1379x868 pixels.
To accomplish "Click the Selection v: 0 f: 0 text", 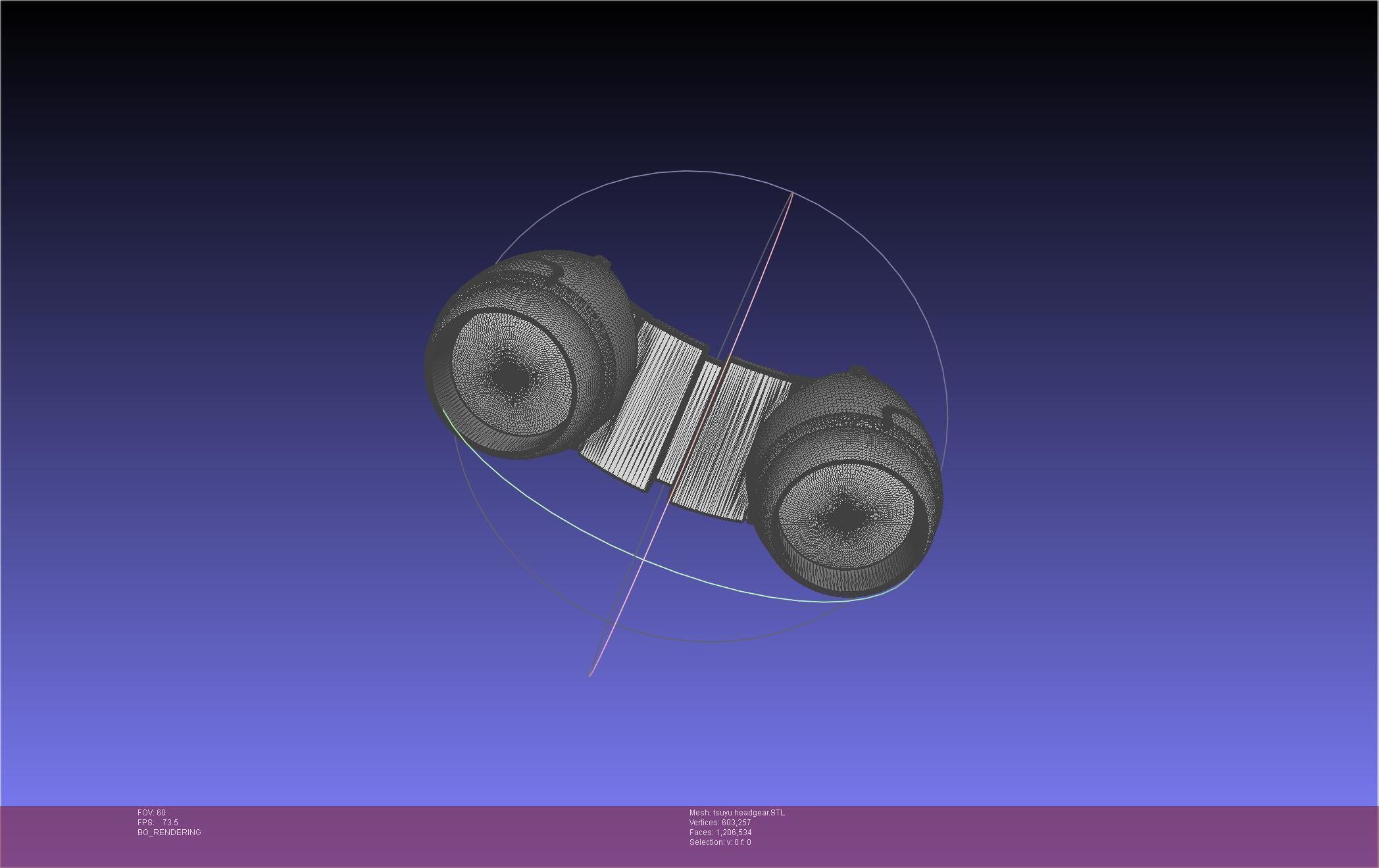I will click(x=720, y=842).
